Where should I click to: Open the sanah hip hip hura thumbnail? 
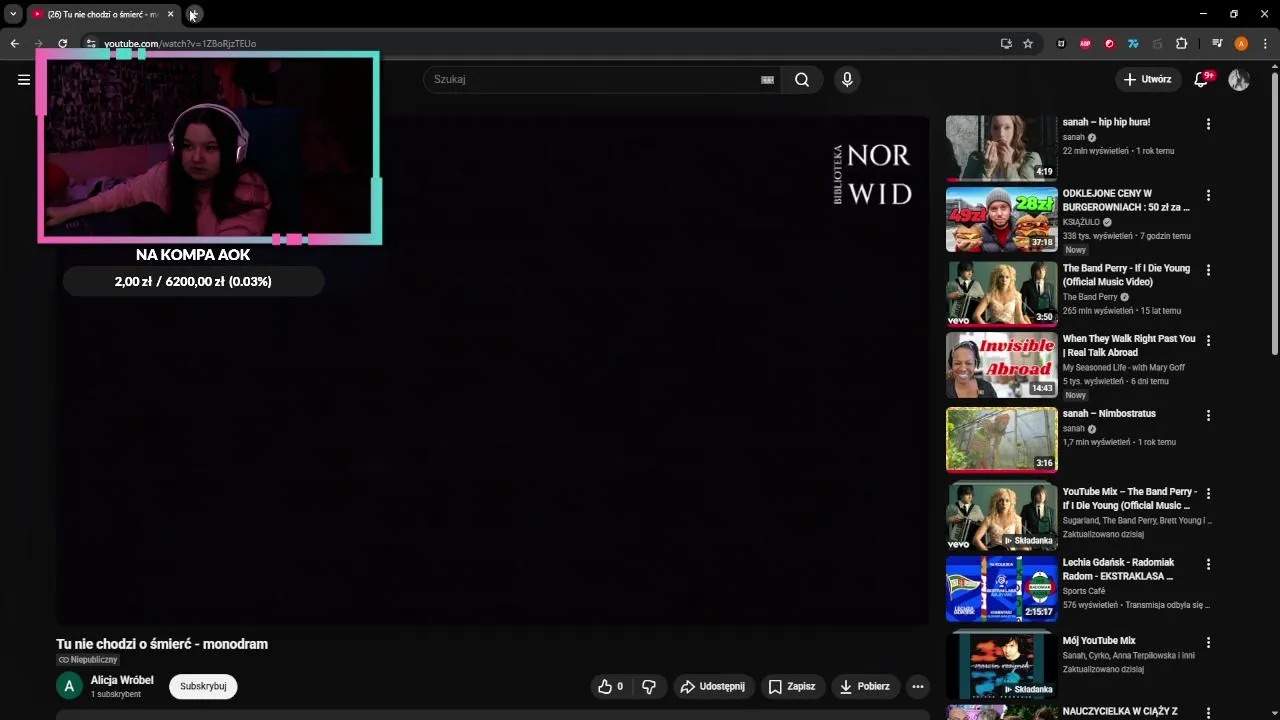click(x=1001, y=147)
